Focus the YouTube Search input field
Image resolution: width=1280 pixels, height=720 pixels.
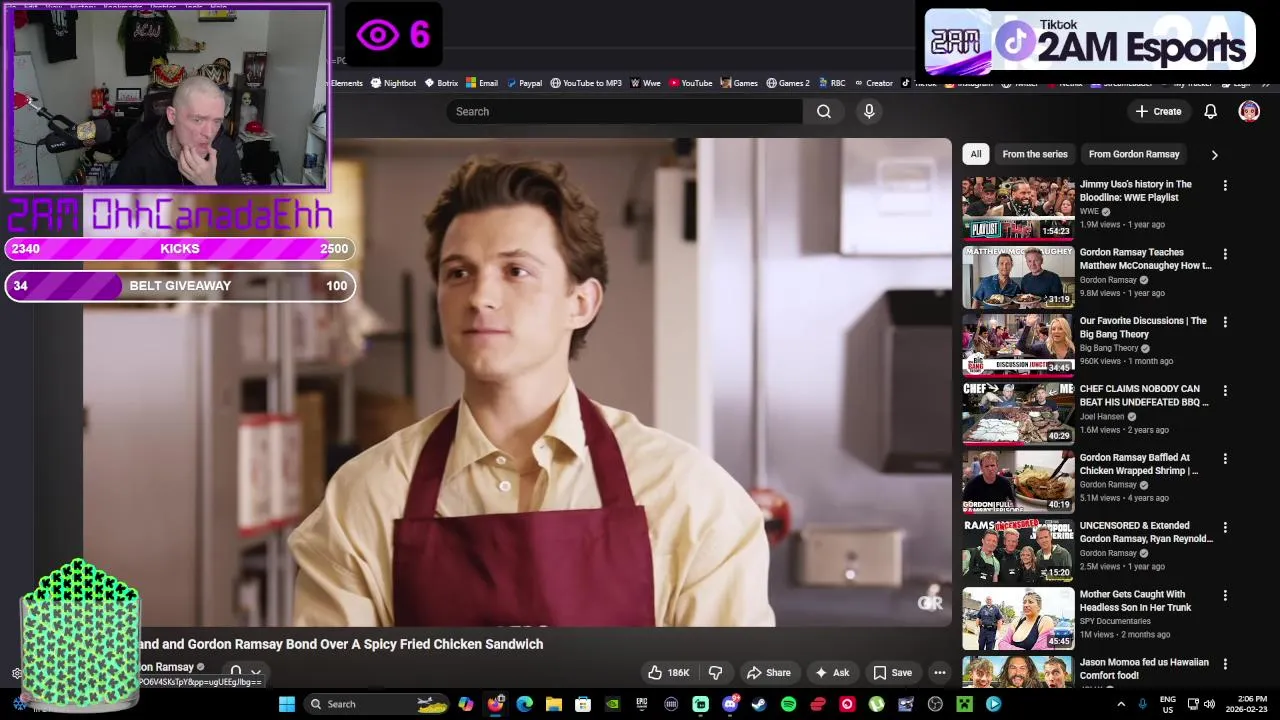[x=625, y=112]
